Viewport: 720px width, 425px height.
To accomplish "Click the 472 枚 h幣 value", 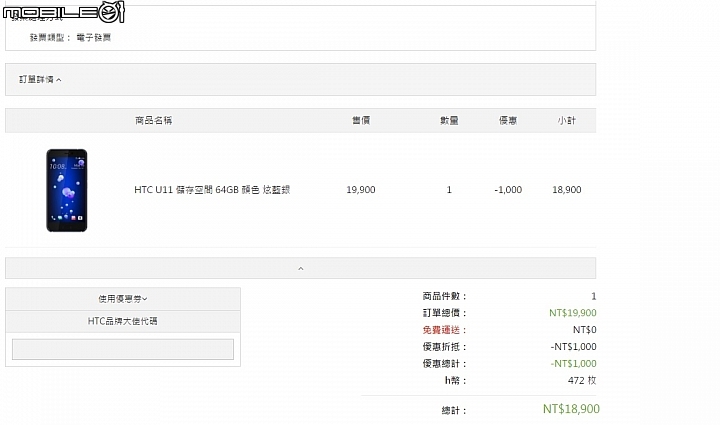I will [x=582, y=380].
